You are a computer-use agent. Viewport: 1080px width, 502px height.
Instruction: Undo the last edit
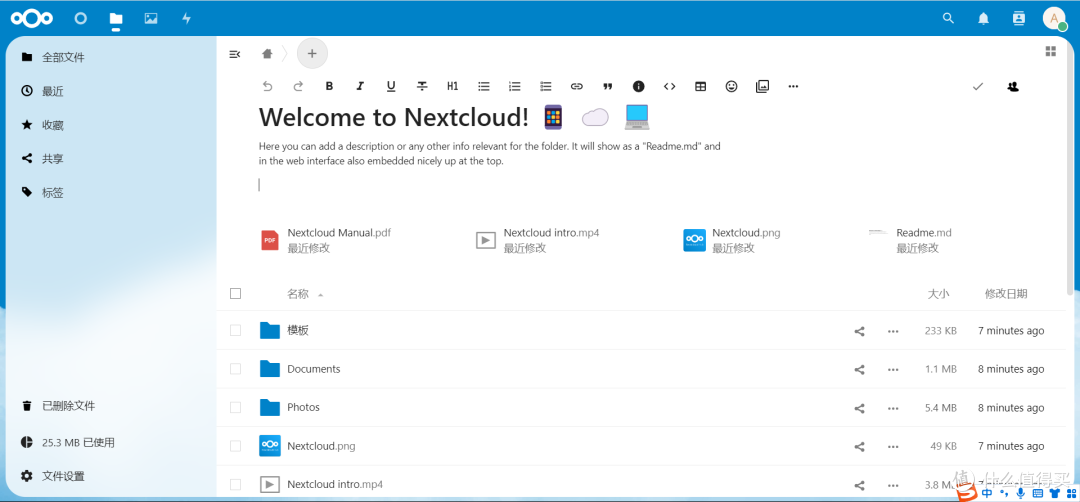click(268, 87)
